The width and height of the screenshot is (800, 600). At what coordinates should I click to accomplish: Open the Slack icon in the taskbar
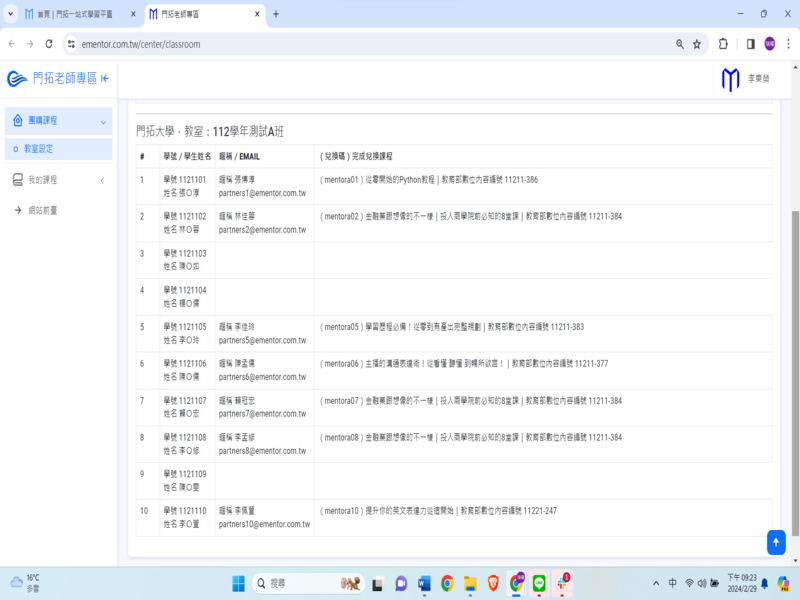562,583
